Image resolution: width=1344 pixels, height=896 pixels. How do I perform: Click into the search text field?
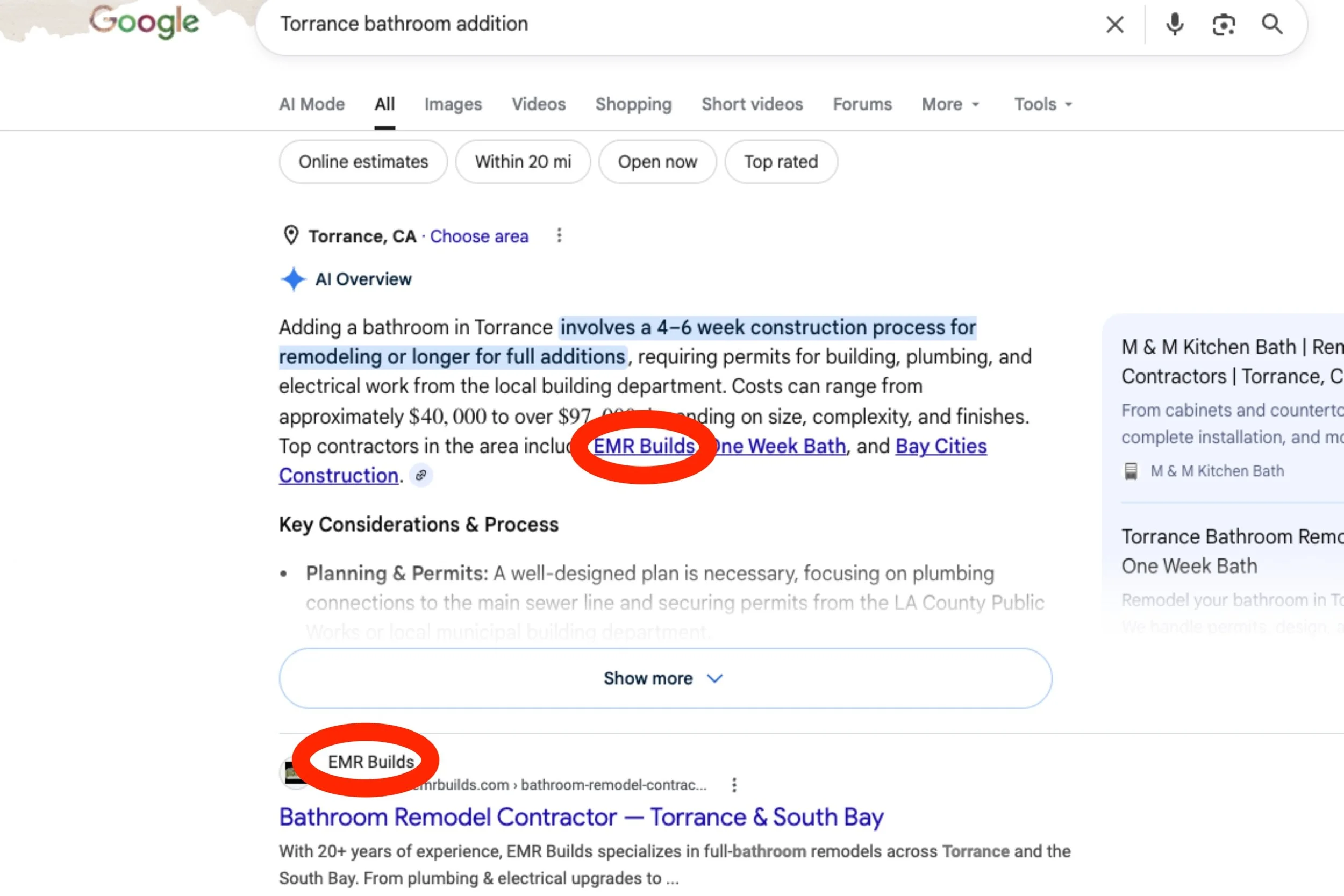[x=680, y=24]
